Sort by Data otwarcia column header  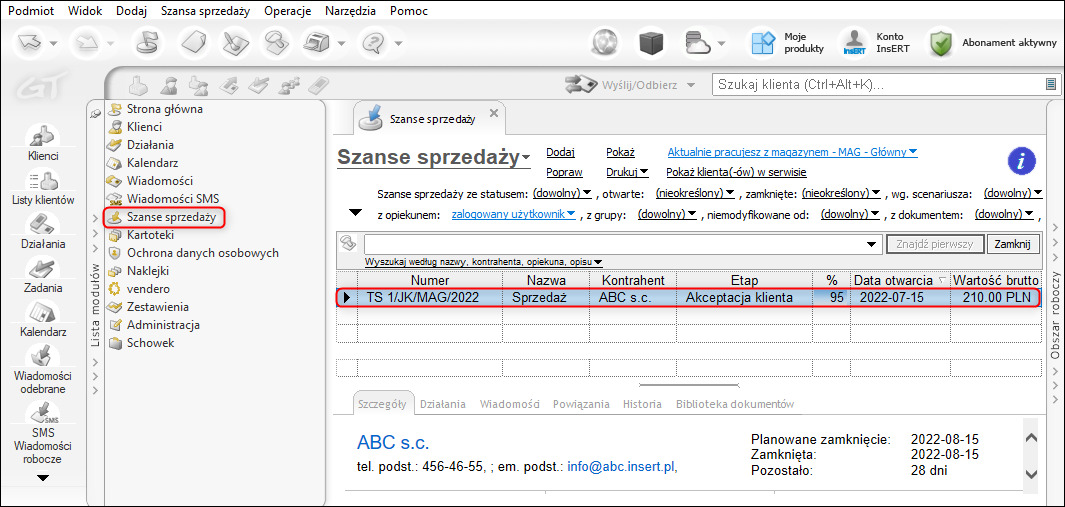[x=899, y=280]
